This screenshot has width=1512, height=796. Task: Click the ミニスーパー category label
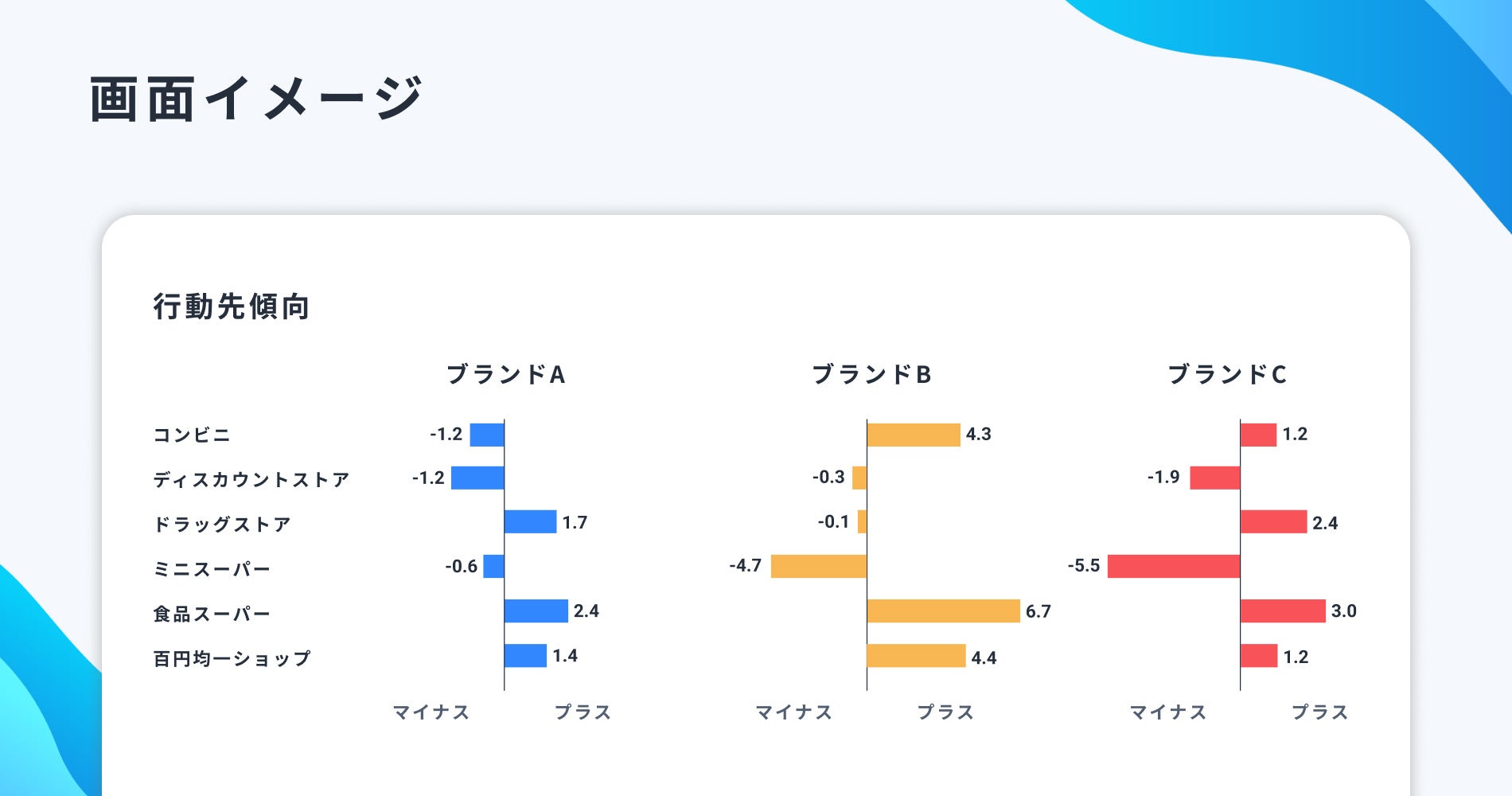[212, 569]
